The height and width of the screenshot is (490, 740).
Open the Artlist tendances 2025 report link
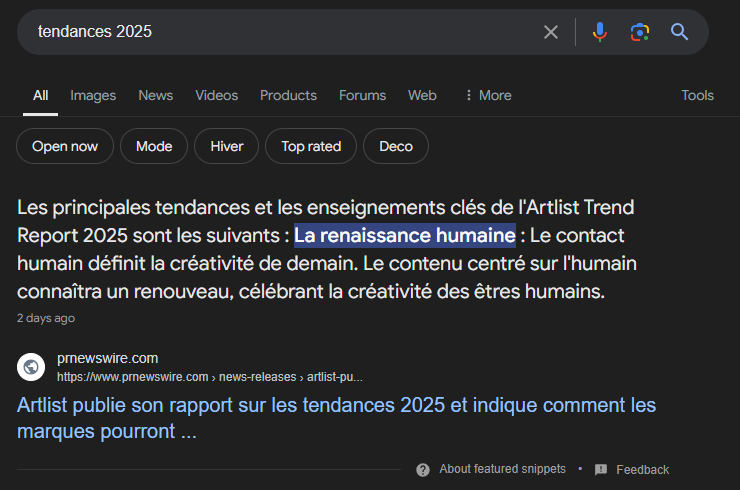click(x=336, y=418)
